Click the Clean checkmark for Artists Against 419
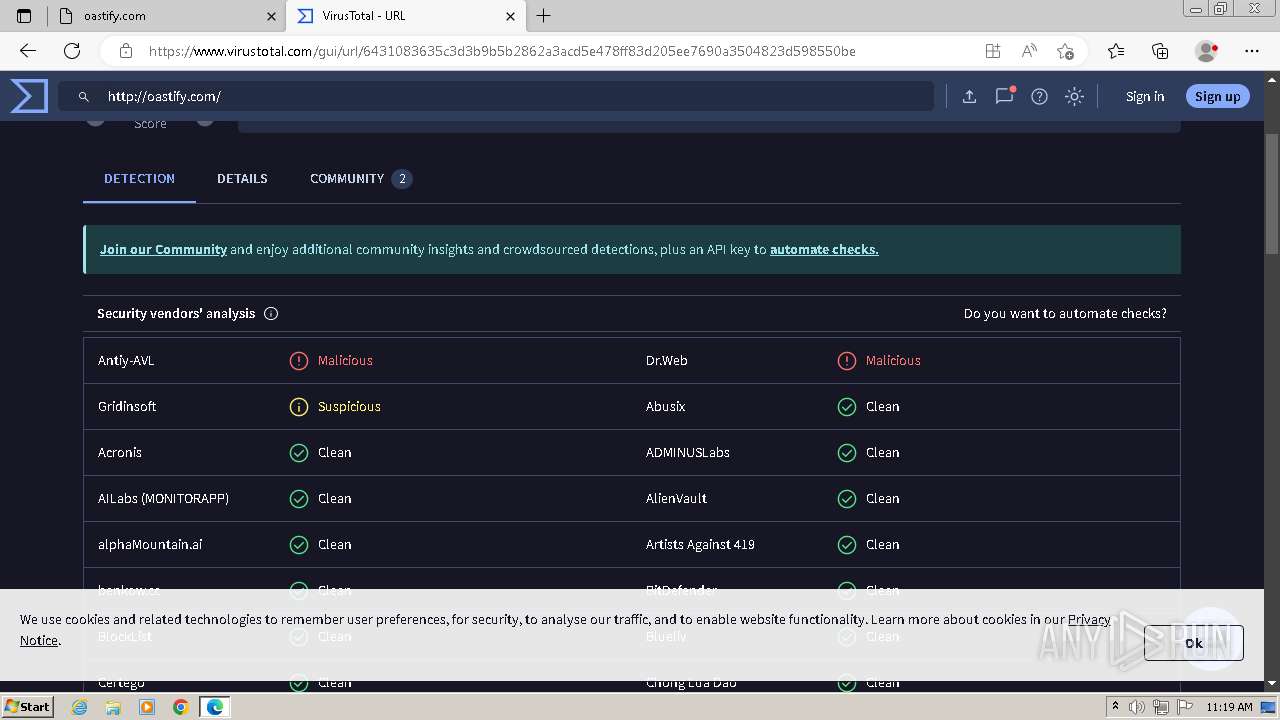Image resolution: width=1280 pixels, height=720 pixels. coord(846,545)
